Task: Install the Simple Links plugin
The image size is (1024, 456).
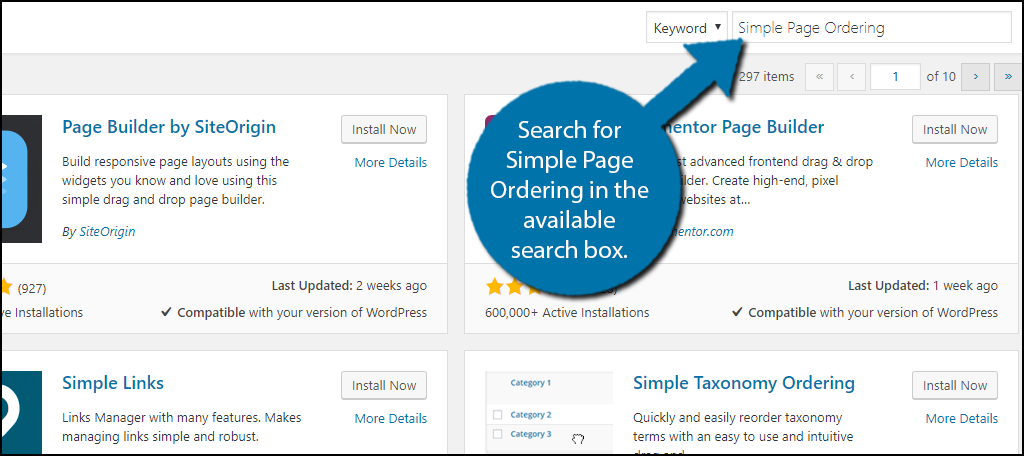Action: click(384, 385)
